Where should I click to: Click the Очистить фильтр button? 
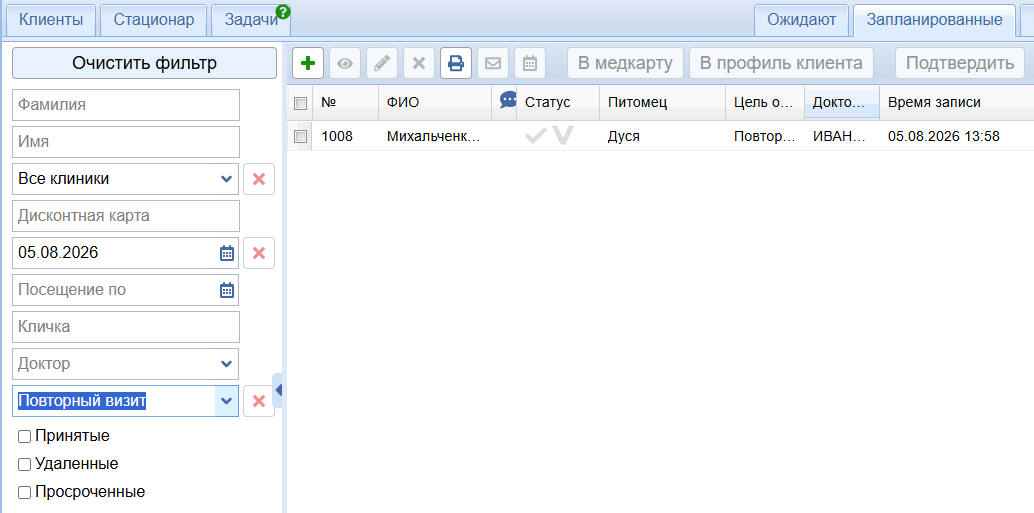click(144, 63)
